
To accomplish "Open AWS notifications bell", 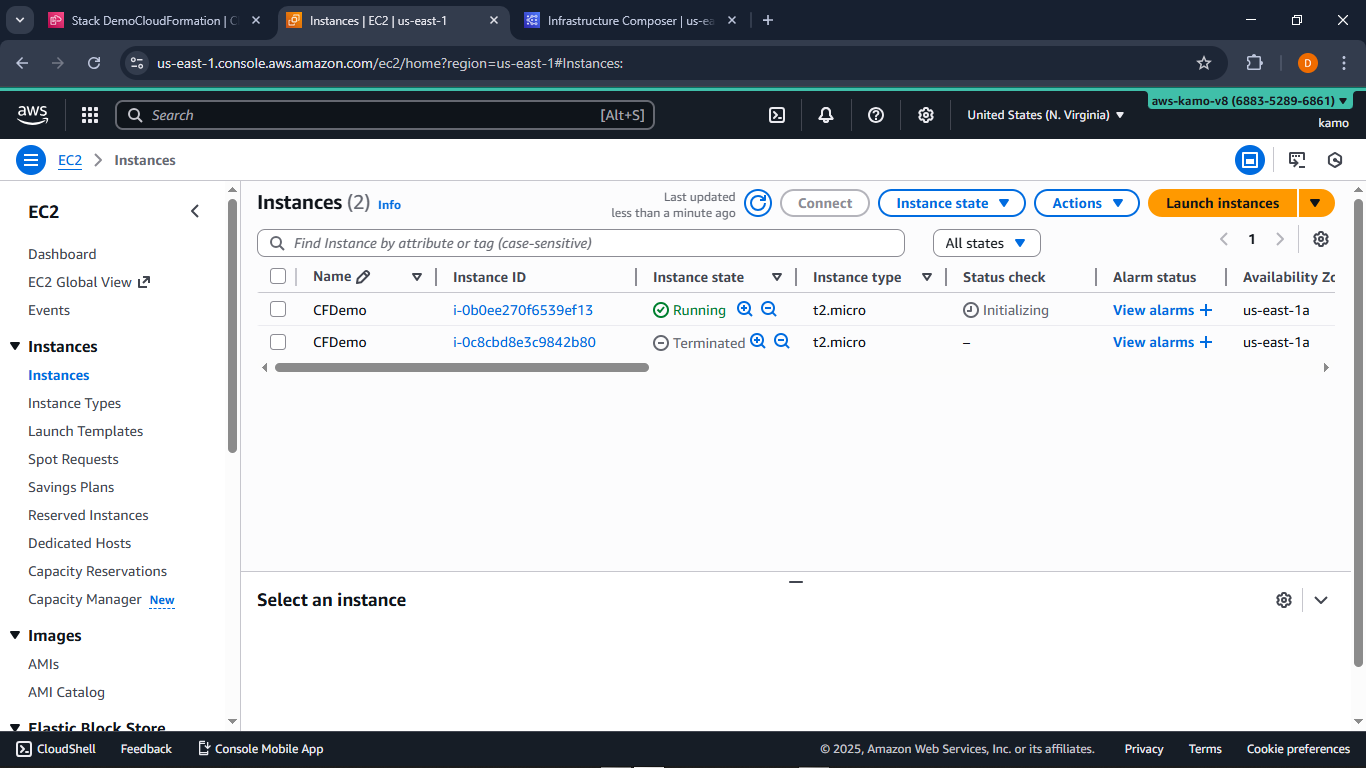I will point(825,115).
